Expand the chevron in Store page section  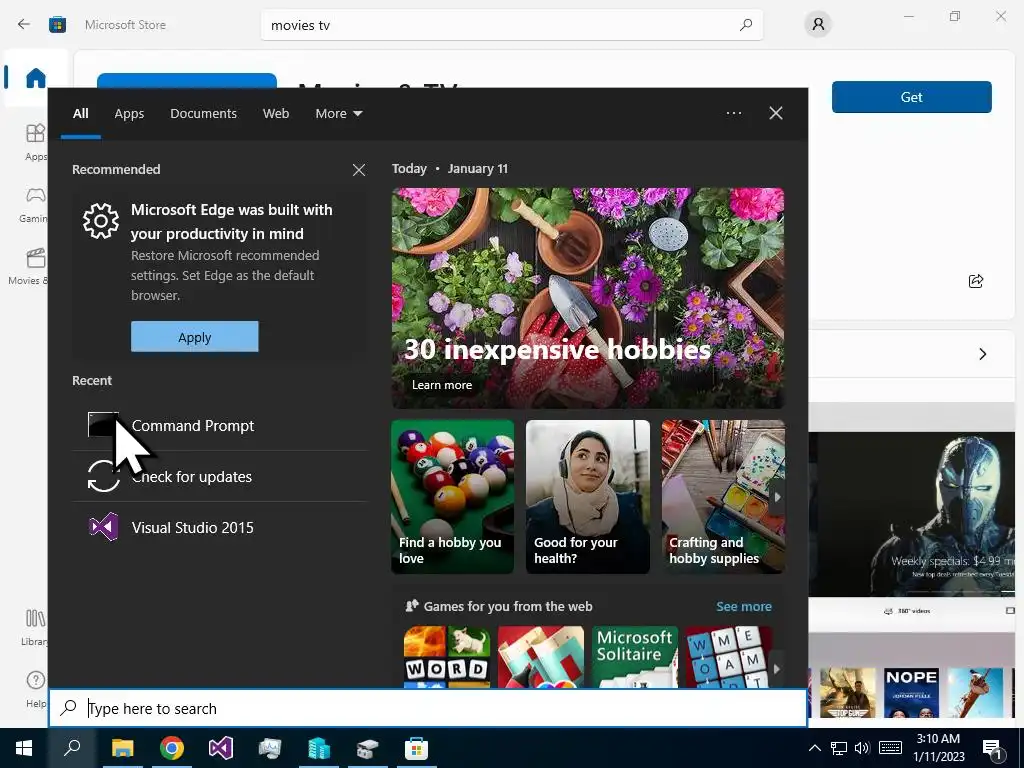pos(982,354)
